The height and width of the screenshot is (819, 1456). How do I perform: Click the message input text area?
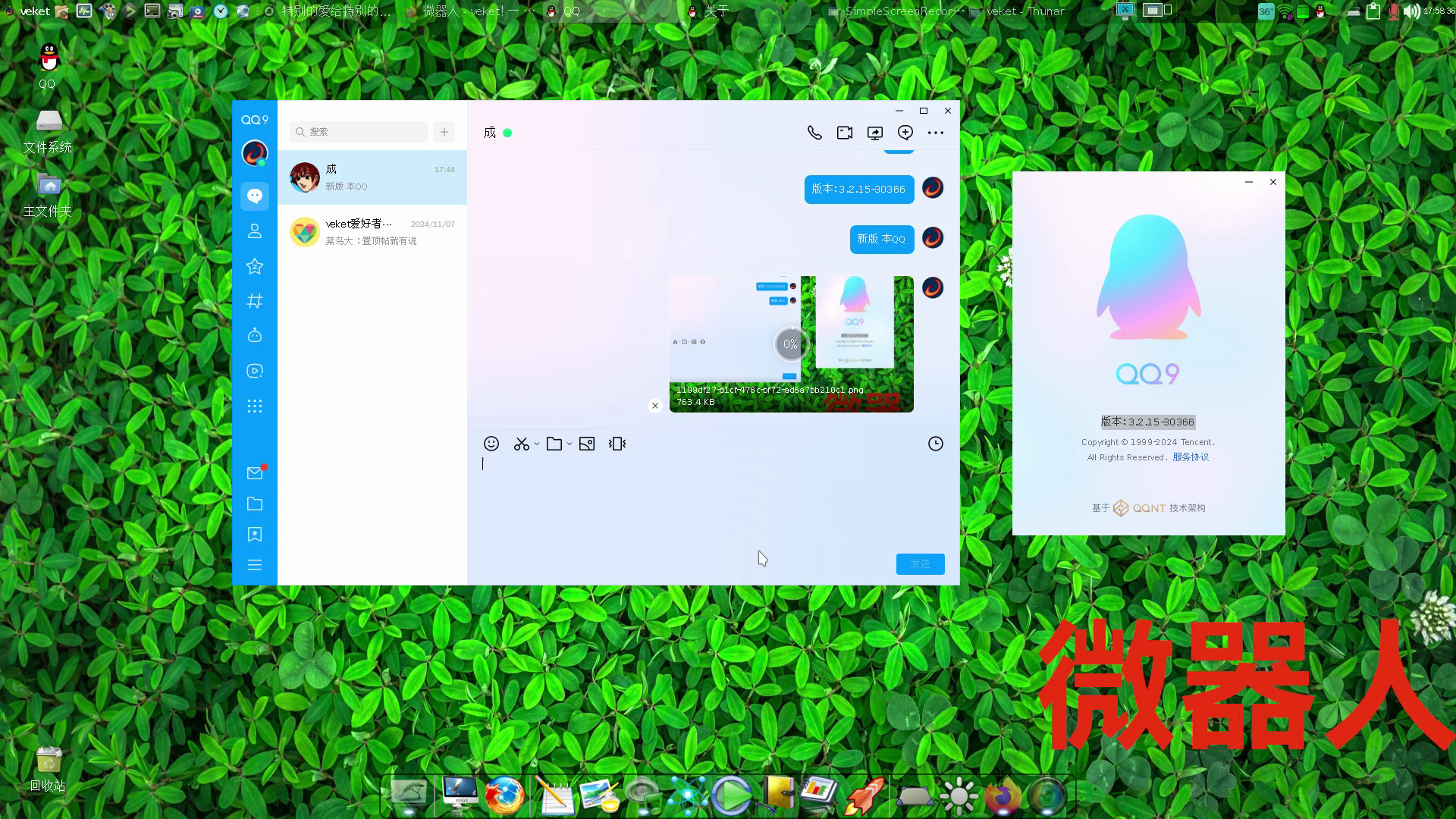pyautogui.click(x=714, y=500)
